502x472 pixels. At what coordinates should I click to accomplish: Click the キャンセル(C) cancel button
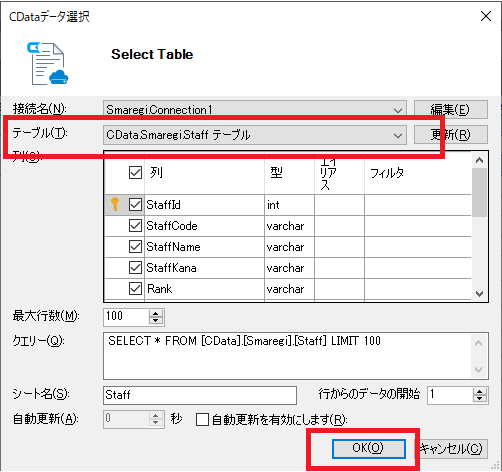click(451, 449)
